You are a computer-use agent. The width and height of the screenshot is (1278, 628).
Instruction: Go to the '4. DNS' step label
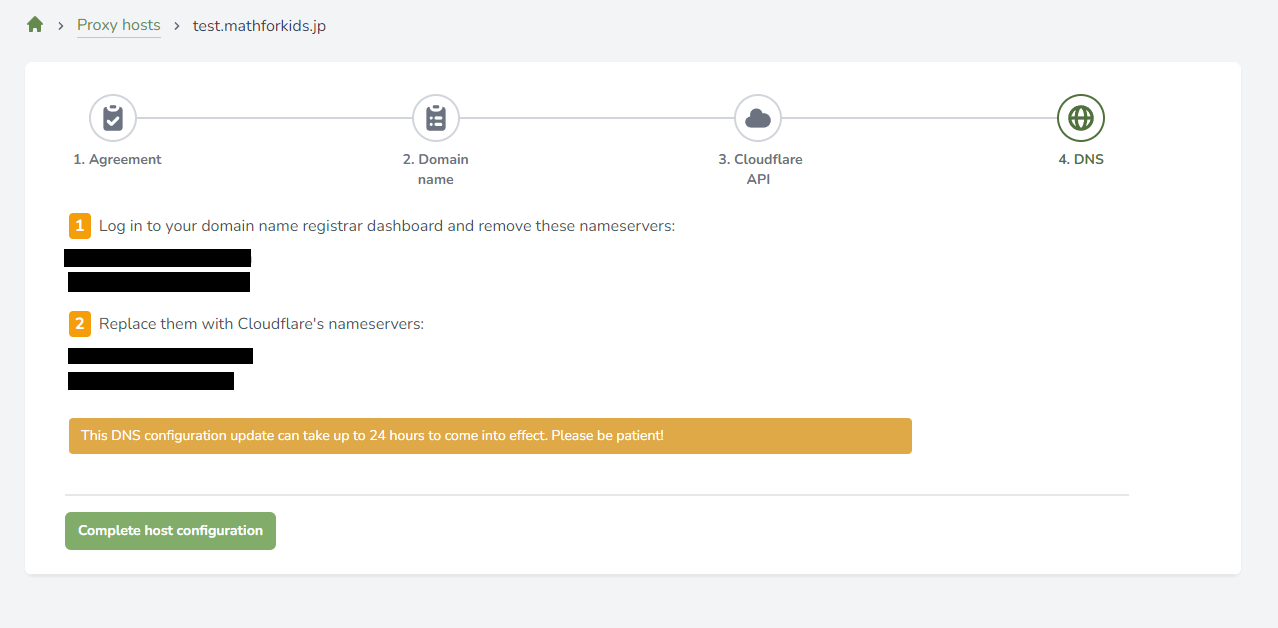[1081, 159]
